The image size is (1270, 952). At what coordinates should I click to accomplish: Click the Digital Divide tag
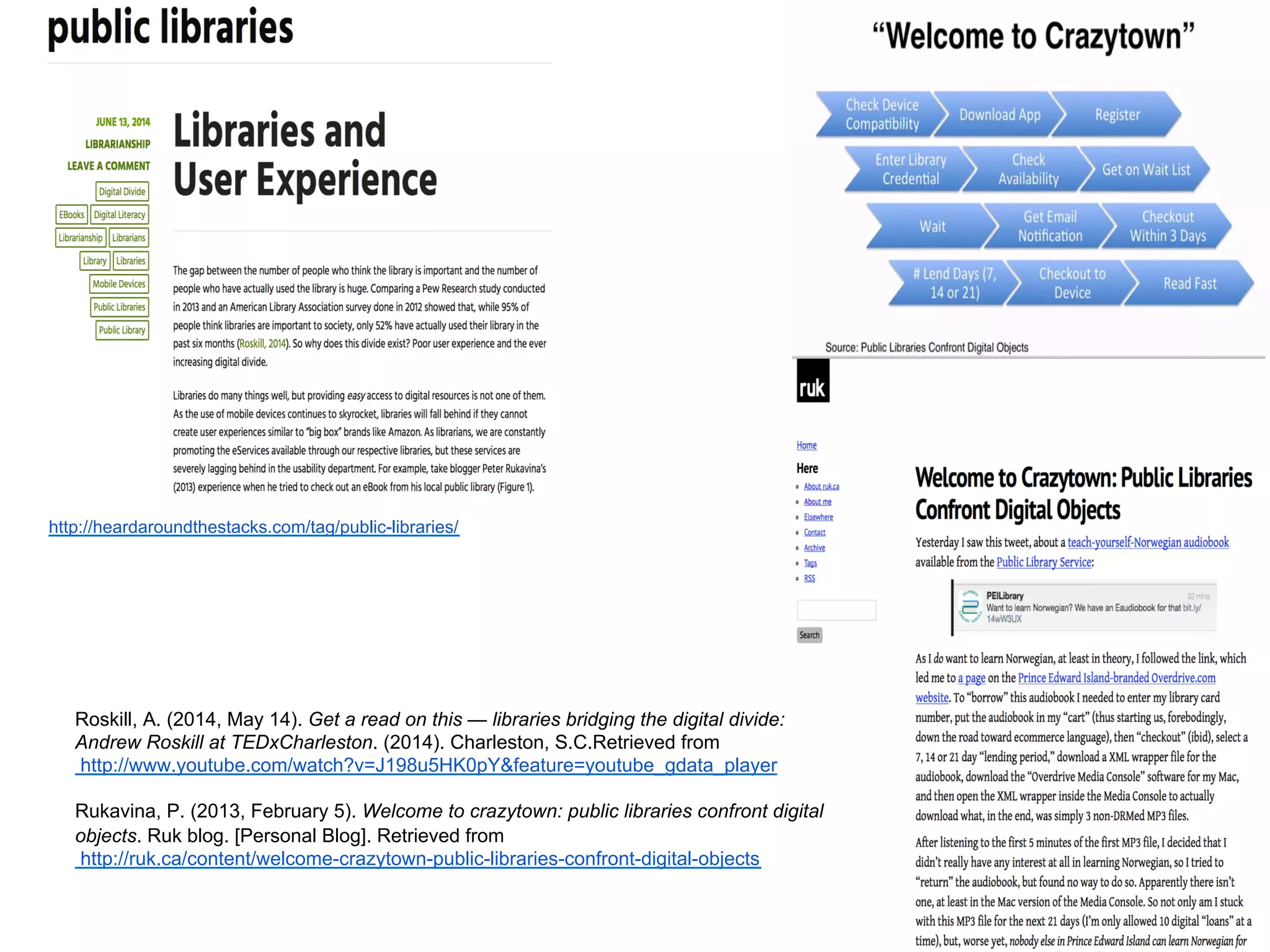pyautogui.click(x=122, y=192)
